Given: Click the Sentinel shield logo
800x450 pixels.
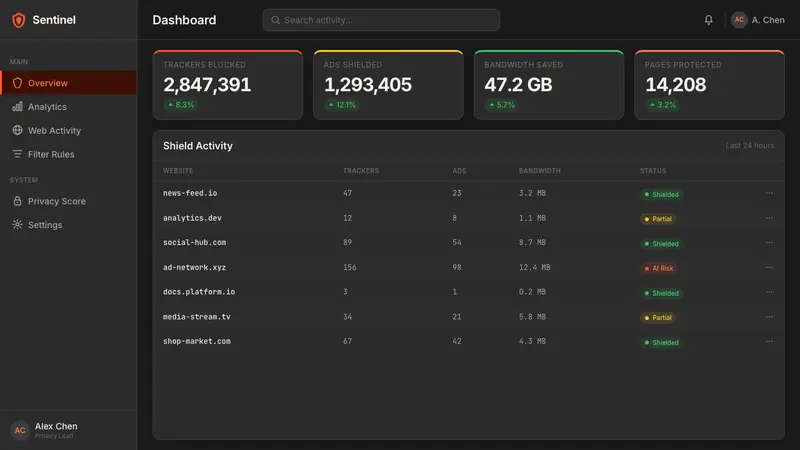Looking at the screenshot, I should pos(19,20).
